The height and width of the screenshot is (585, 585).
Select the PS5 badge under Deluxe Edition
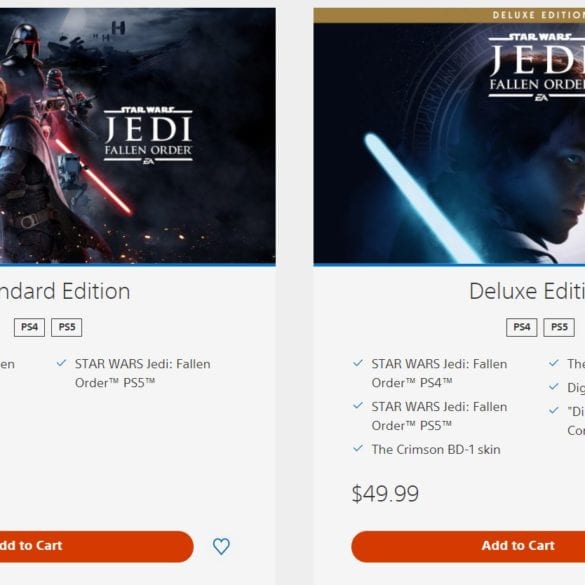[x=559, y=327]
